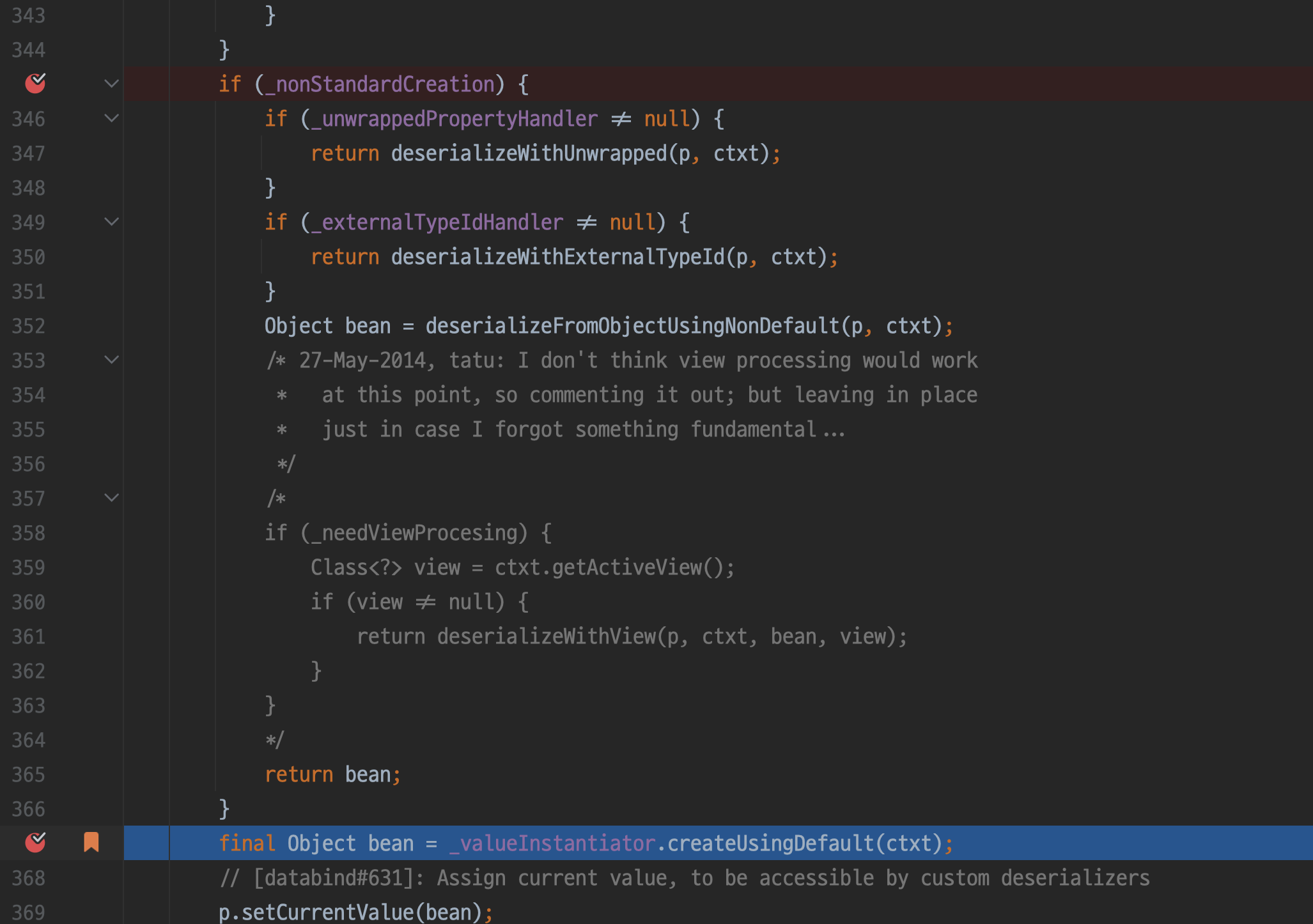Click line number 365 in gutter

pos(29,774)
